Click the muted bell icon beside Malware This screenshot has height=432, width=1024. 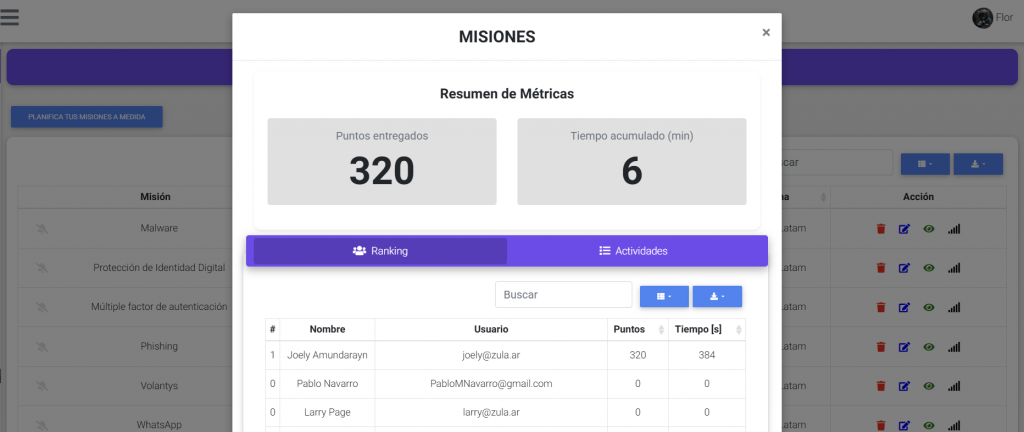(41, 228)
